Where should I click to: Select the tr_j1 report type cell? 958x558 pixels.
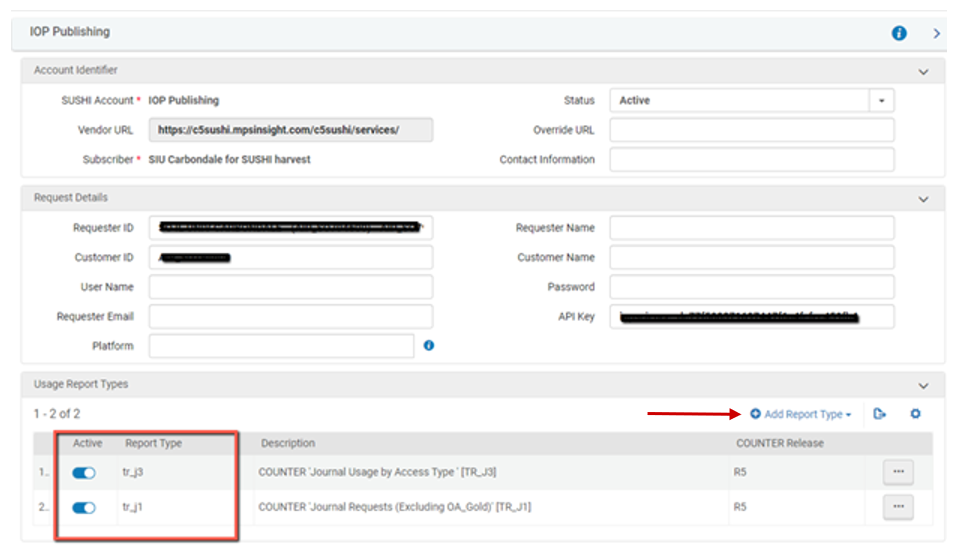coord(133,507)
